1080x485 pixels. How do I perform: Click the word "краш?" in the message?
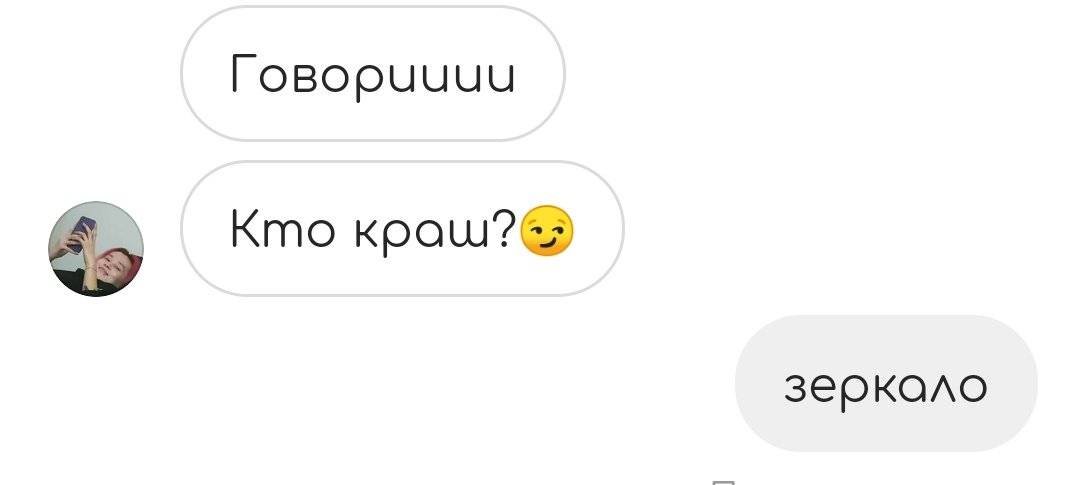click(x=434, y=233)
